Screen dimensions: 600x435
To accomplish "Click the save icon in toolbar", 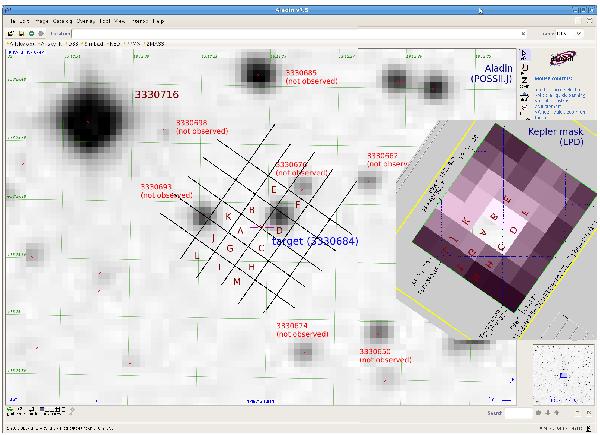I will (21, 33).
